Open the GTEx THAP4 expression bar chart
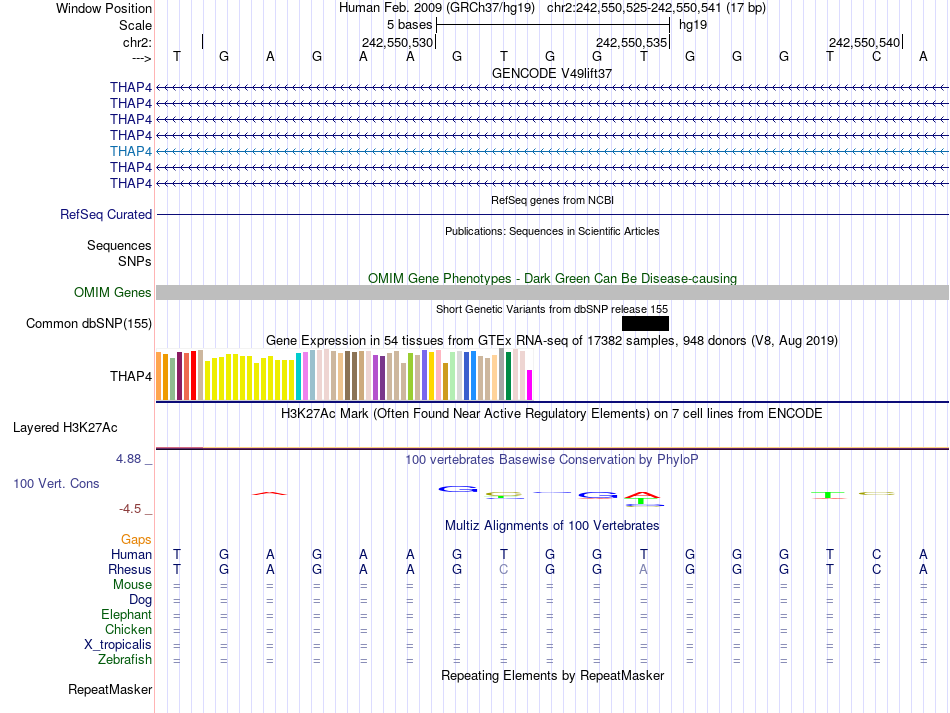950x713 pixels. 344,374
